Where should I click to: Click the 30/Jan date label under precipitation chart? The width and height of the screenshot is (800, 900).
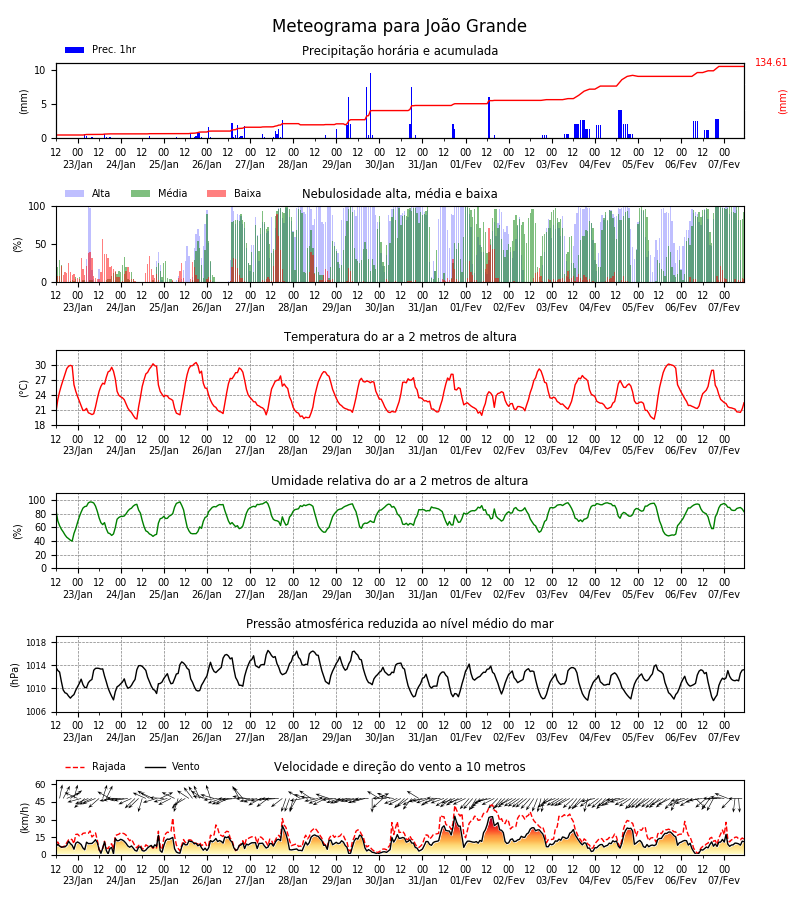380,164
